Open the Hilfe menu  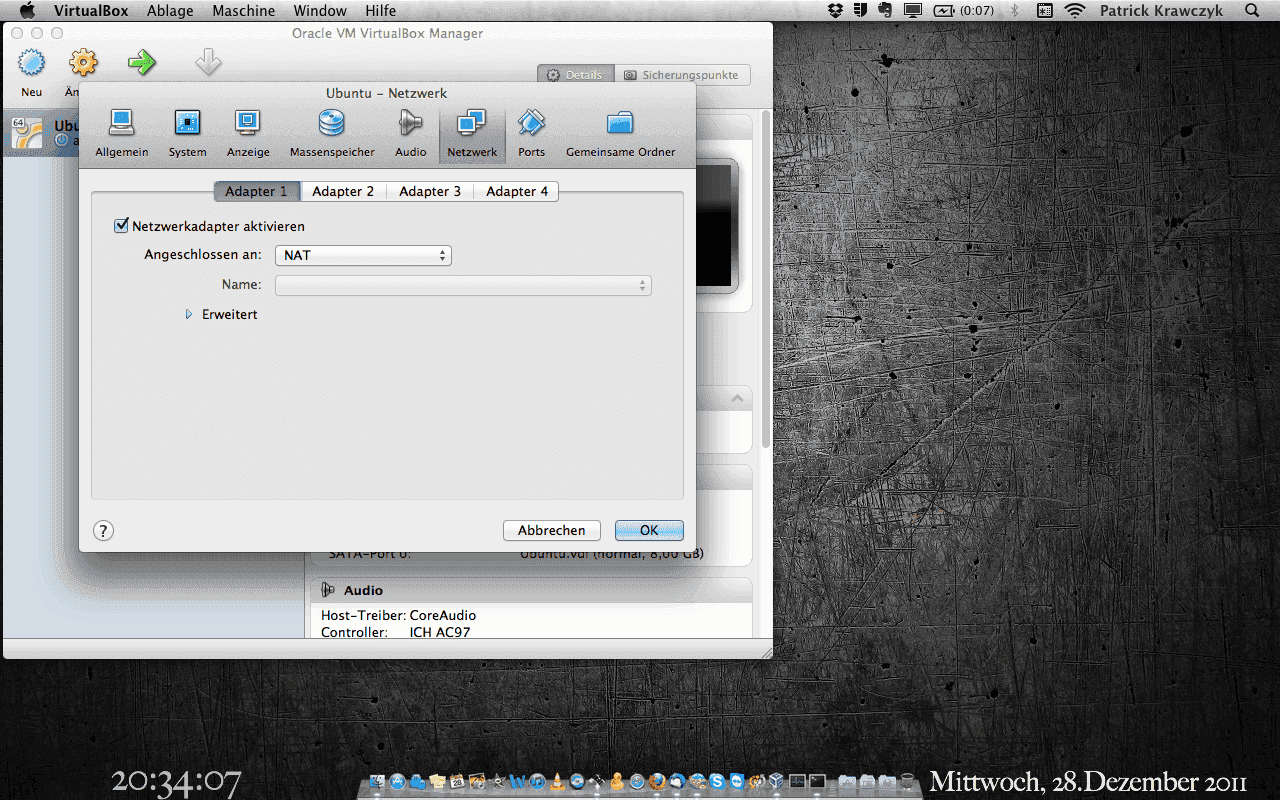[x=380, y=11]
